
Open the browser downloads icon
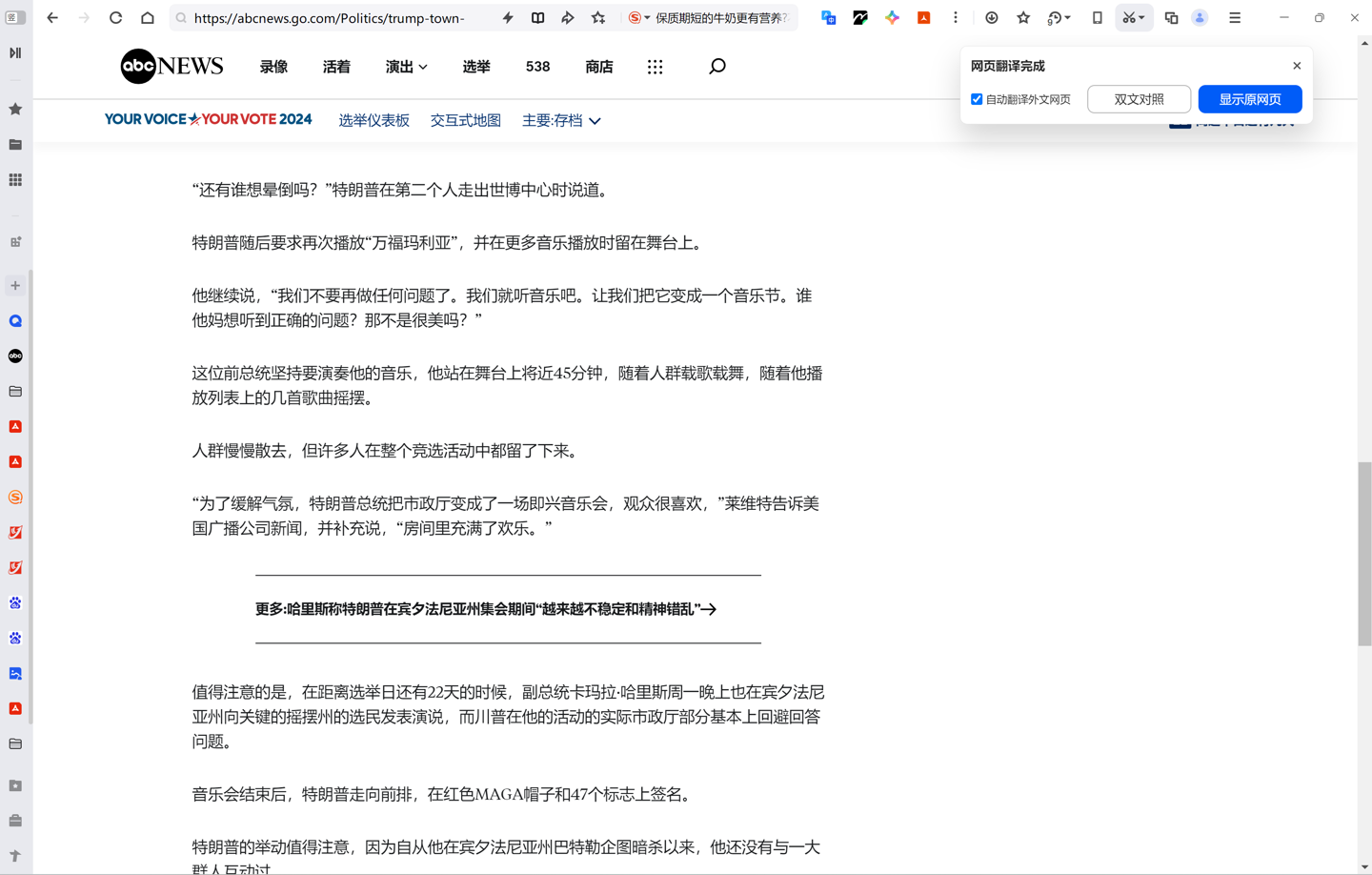click(x=992, y=18)
